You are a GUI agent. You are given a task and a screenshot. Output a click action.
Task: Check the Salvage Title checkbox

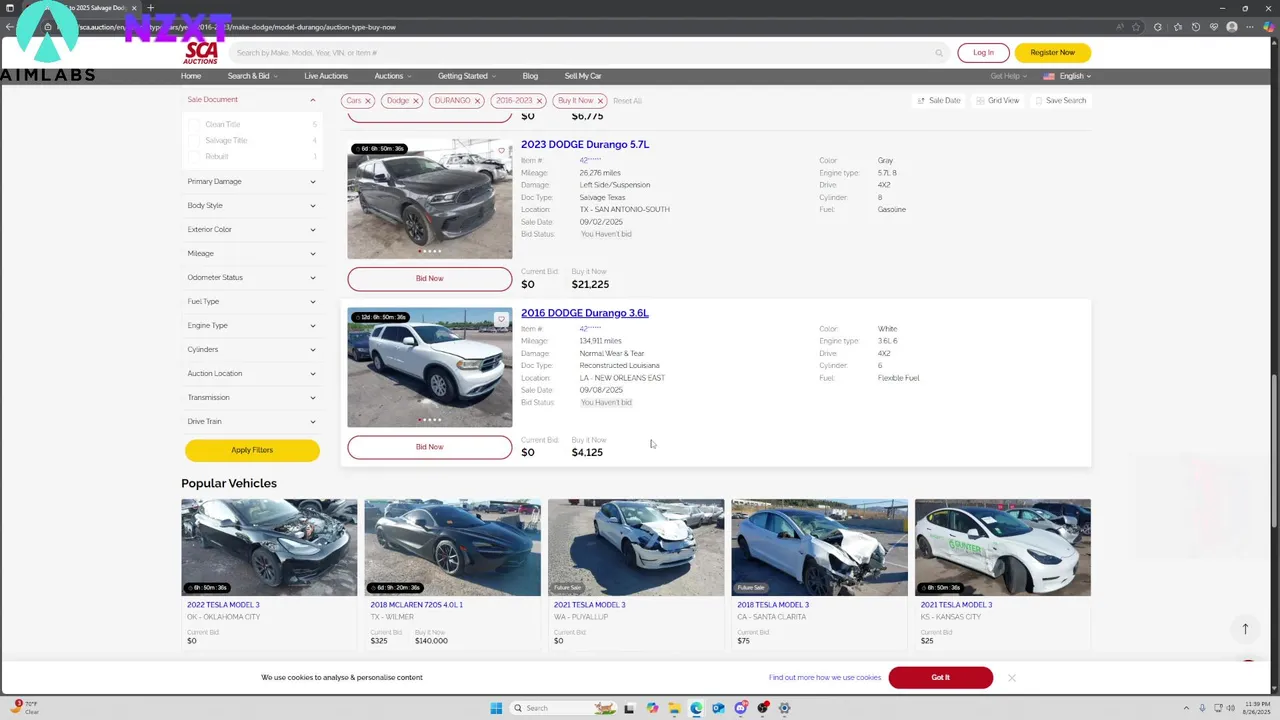tap(194, 141)
